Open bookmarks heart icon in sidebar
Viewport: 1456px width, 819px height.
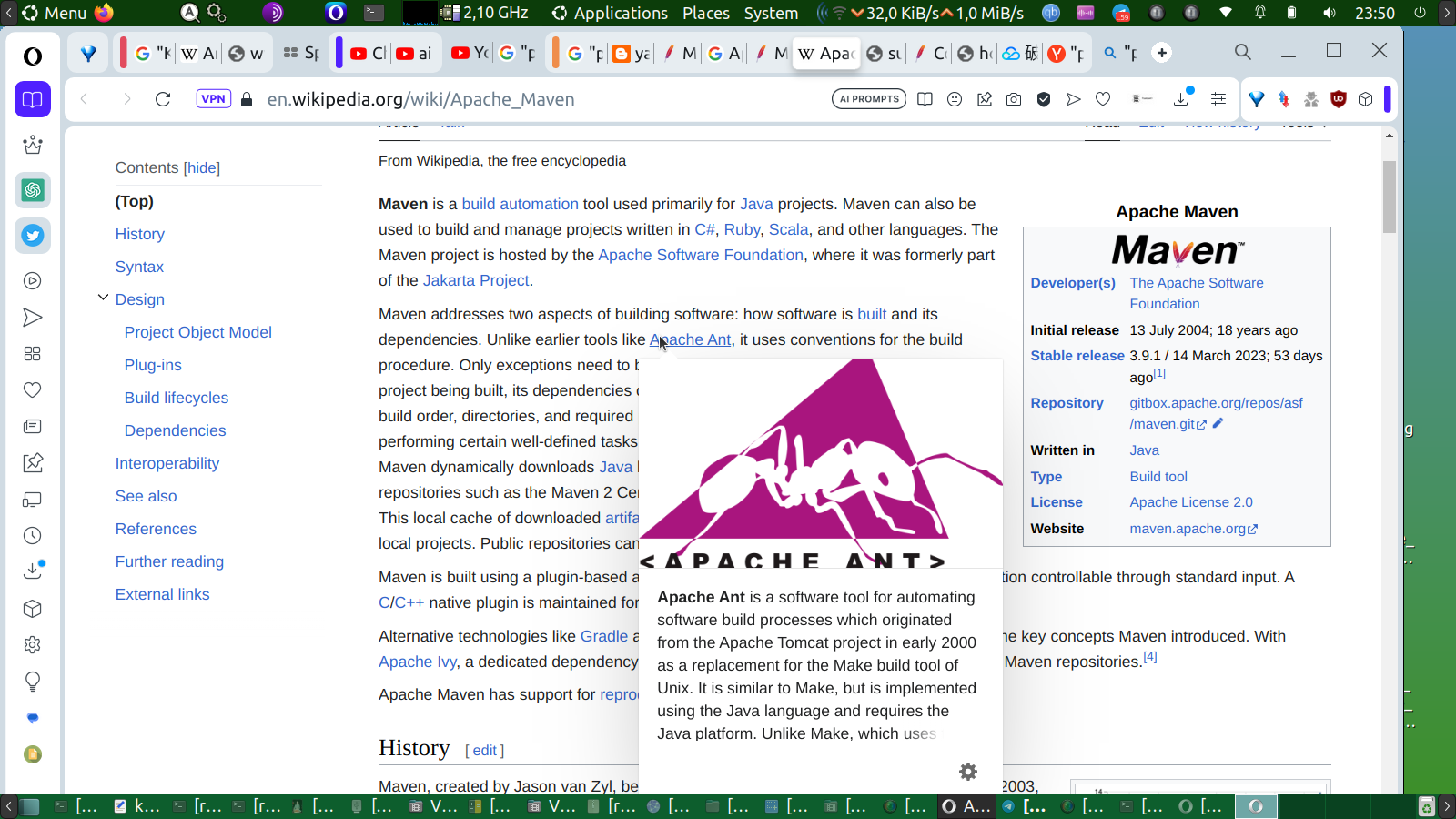tap(33, 389)
